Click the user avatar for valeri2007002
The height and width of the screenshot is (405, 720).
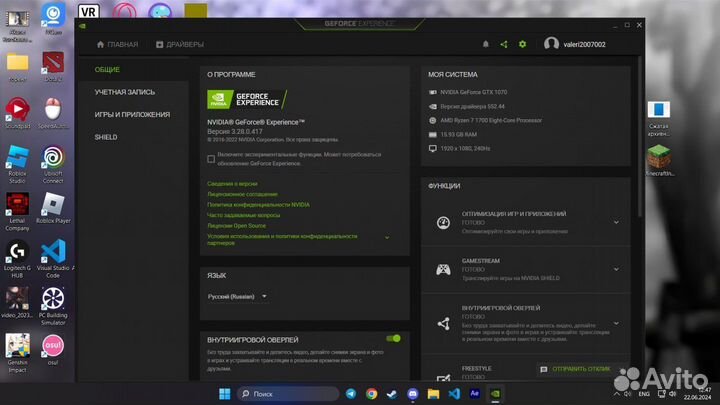(551, 44)
